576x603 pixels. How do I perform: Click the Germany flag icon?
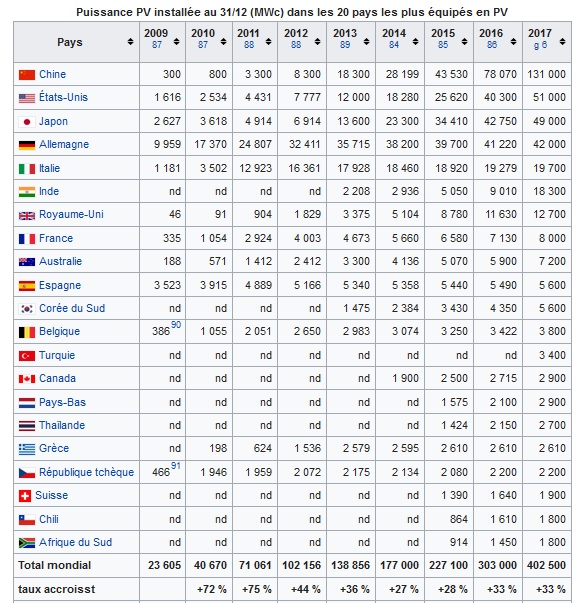pyautogui.click(x=27, y=145)
